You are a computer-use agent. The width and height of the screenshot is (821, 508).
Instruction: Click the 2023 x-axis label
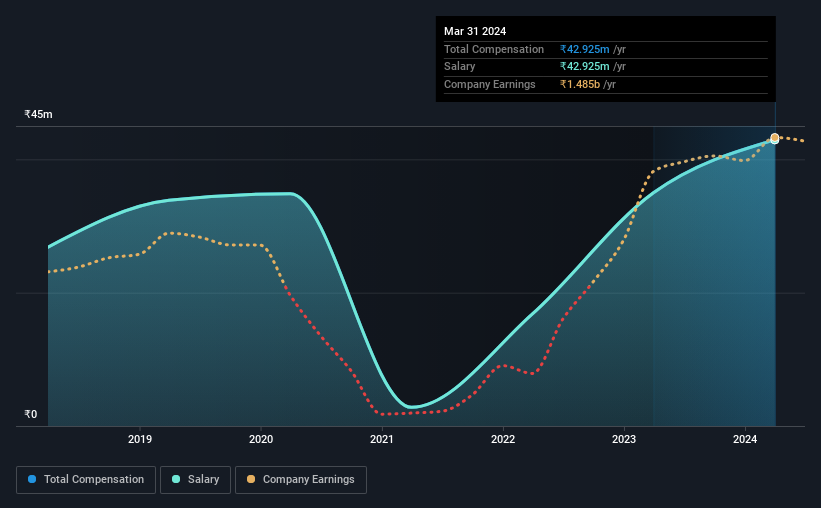point(624,439)
